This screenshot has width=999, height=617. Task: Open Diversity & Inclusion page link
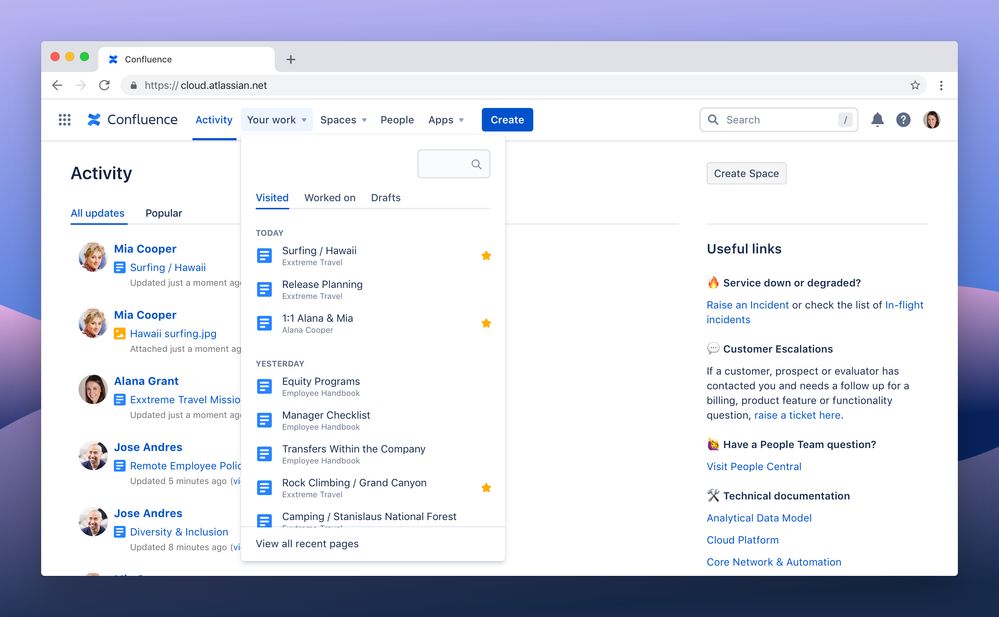click(179, 532)
